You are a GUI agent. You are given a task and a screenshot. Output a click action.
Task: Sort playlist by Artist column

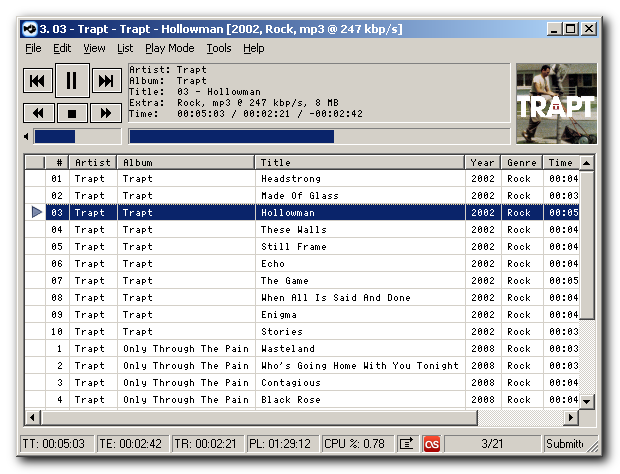93,162
